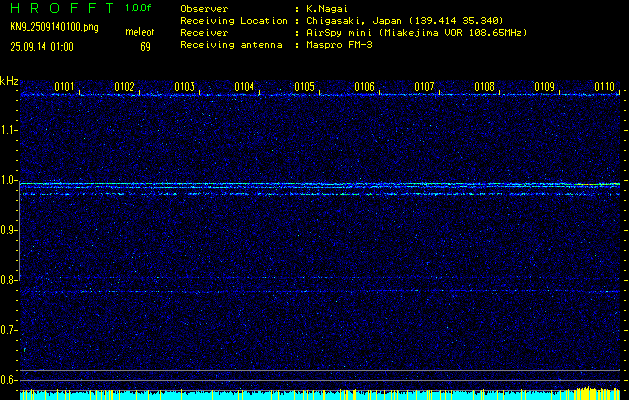Click the 0.7 kHz axis label

pos(9,330)
